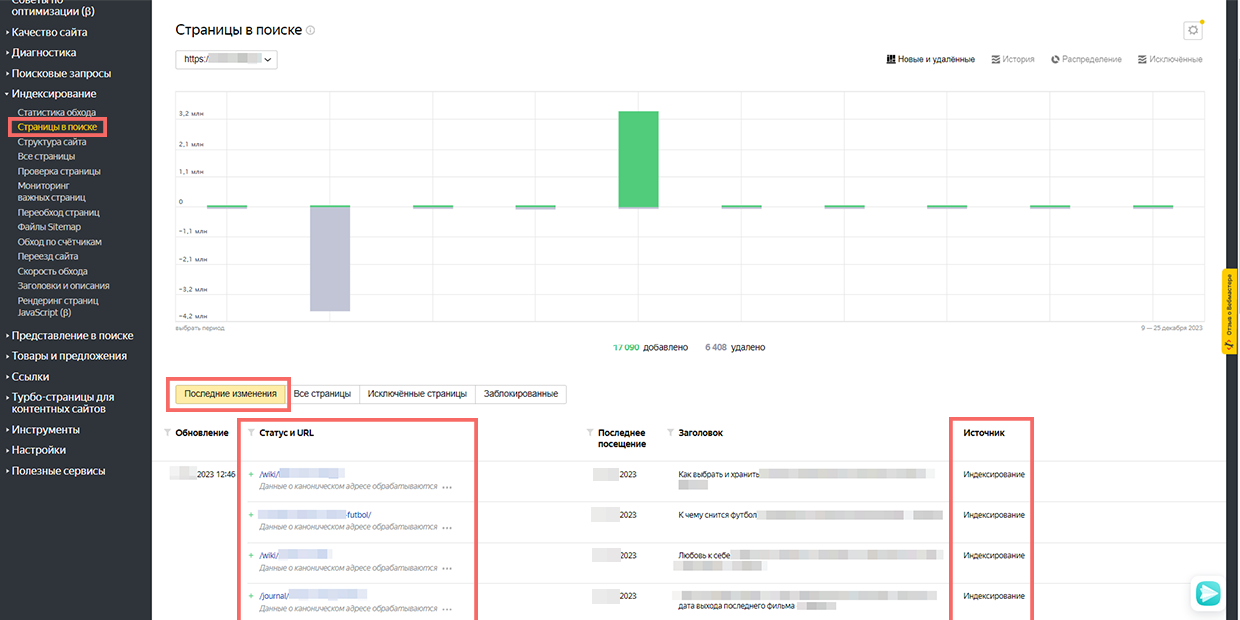The image size is (1240, 620).
Task: Open «Переобход страниц»
Action: click(x=59, y=213)
